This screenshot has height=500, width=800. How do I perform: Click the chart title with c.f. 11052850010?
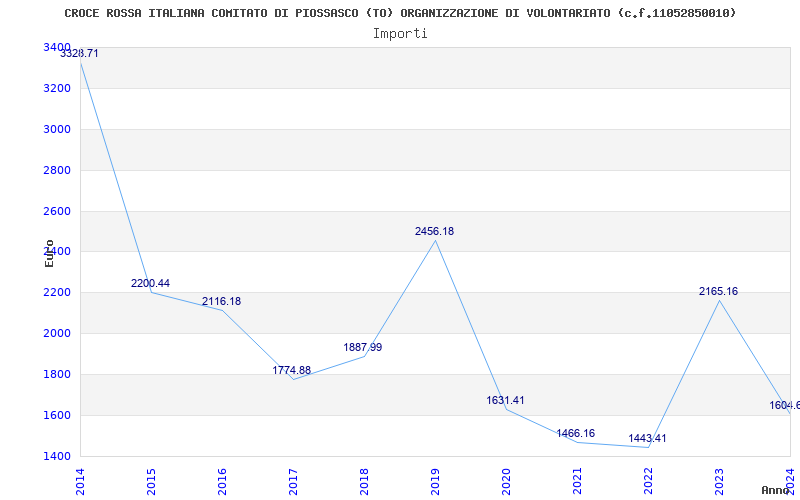tap(401, 13)
